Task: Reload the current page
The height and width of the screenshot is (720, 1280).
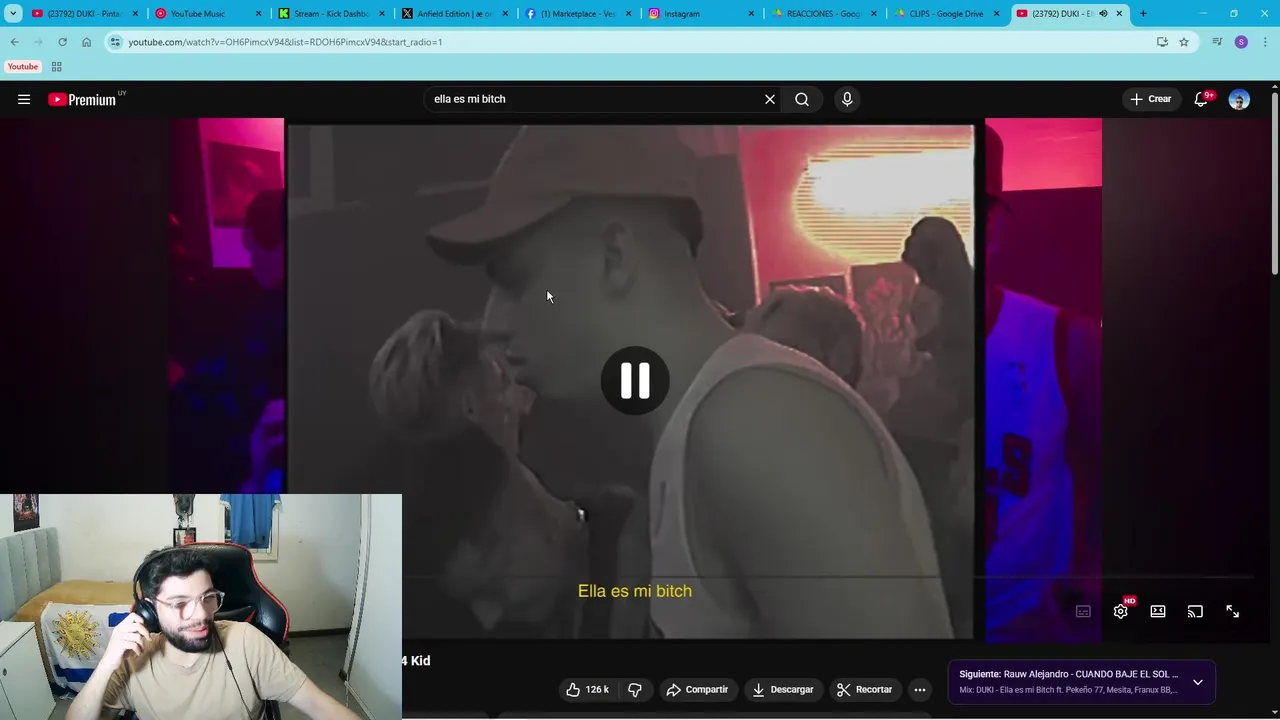Action: [x=62, y=42]
